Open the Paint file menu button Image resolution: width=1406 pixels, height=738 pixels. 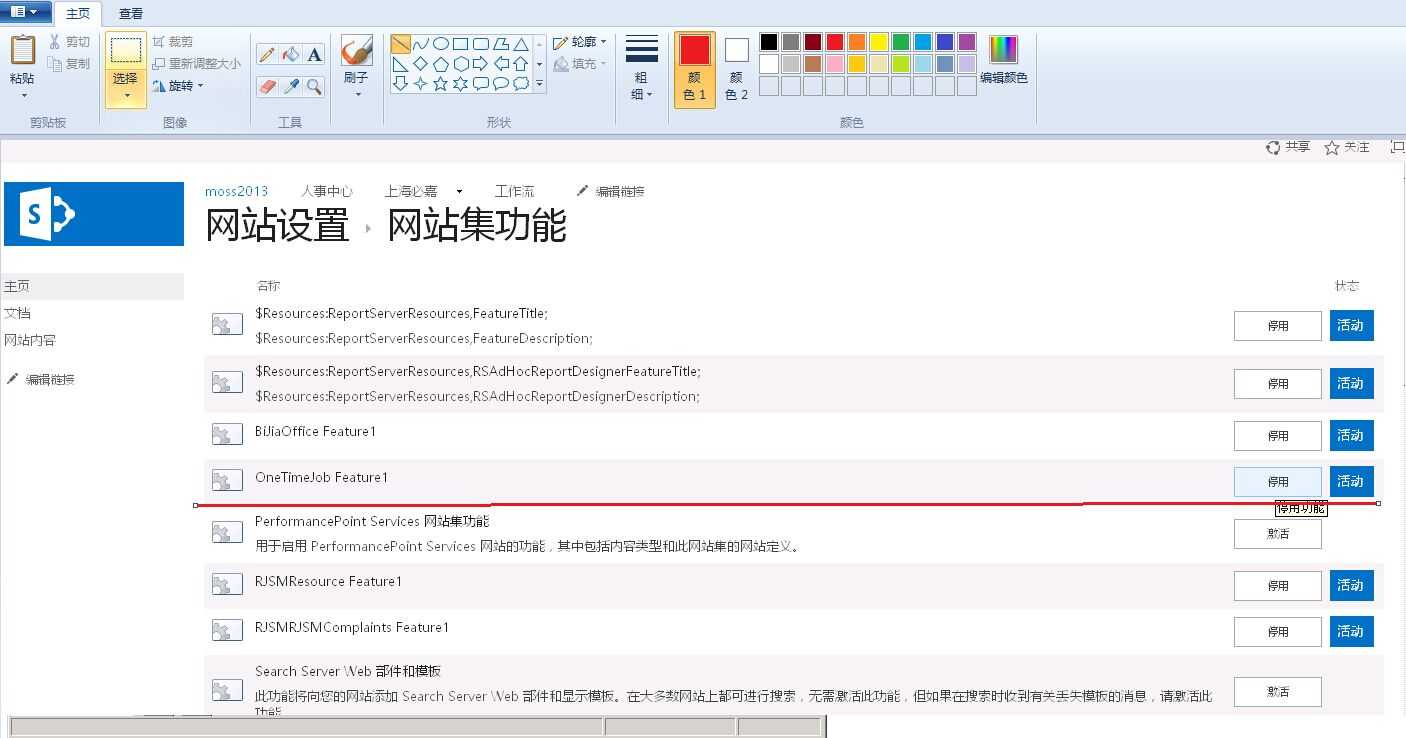coord(25,12)
